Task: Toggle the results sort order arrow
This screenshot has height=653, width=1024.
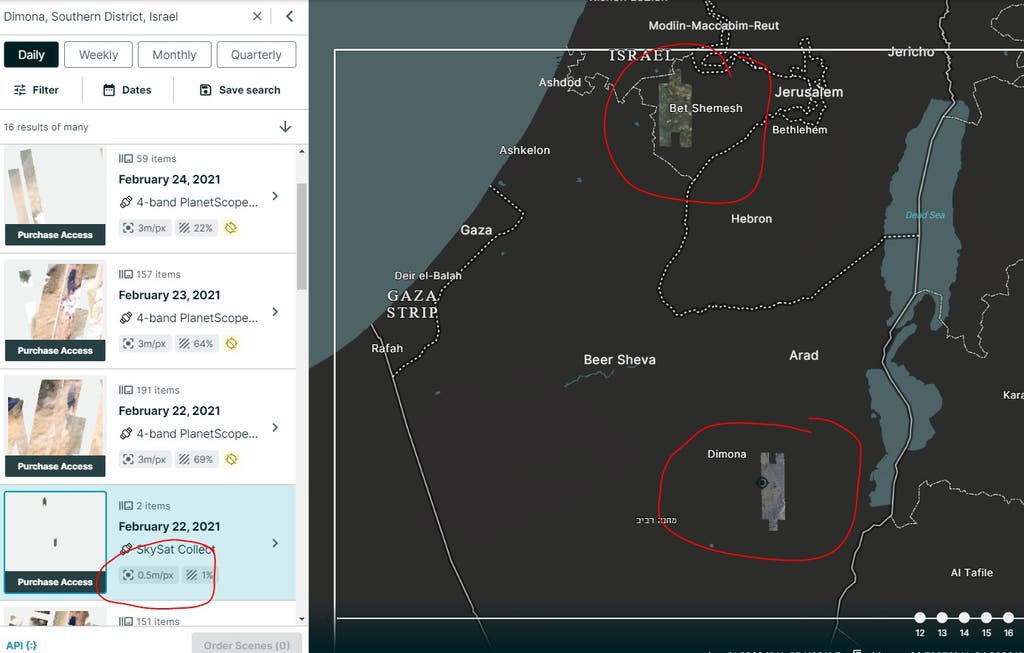Action: pyautogui.click(x=285, y=127)
